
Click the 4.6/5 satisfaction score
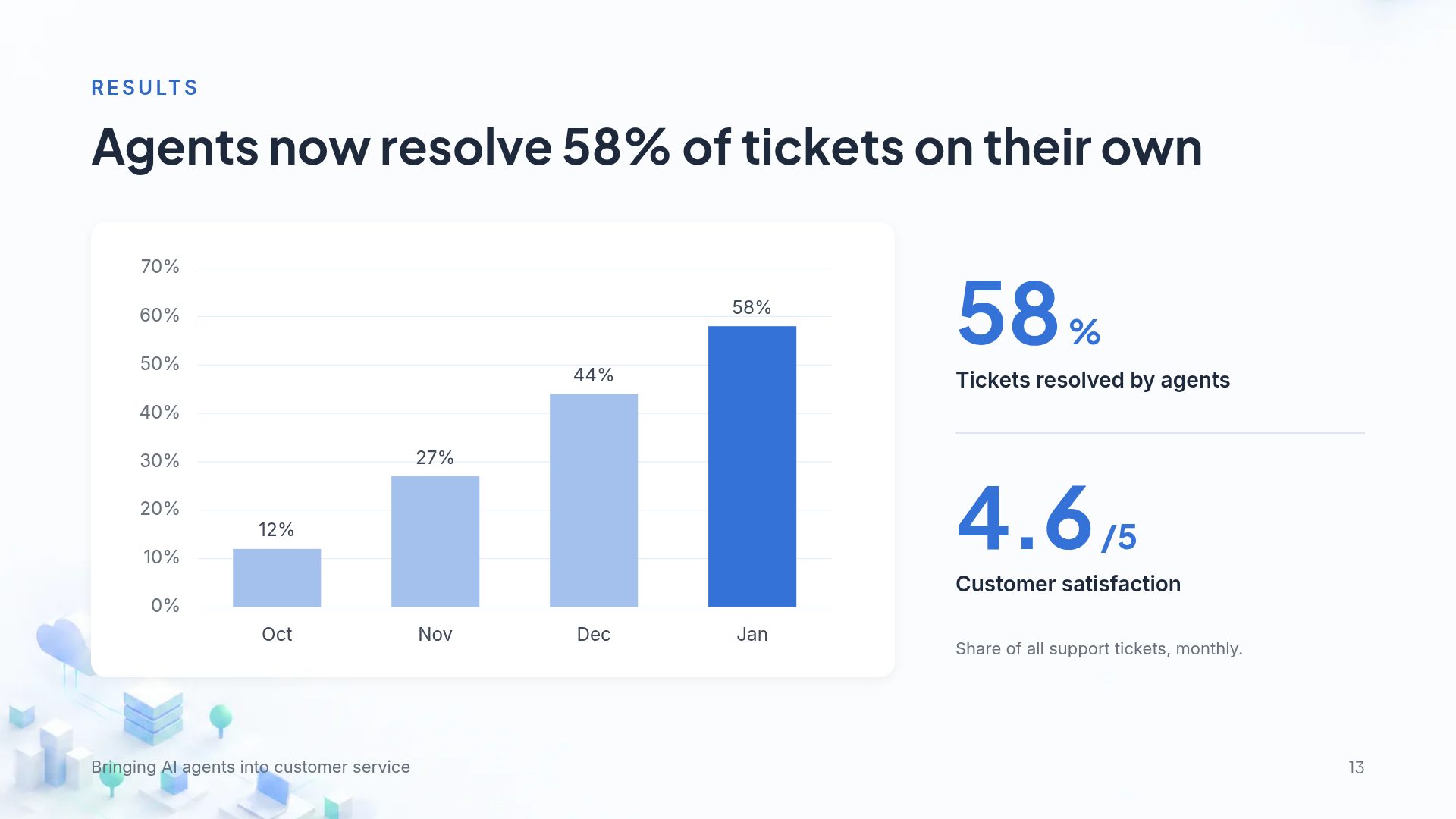[x=1046, y=518]
